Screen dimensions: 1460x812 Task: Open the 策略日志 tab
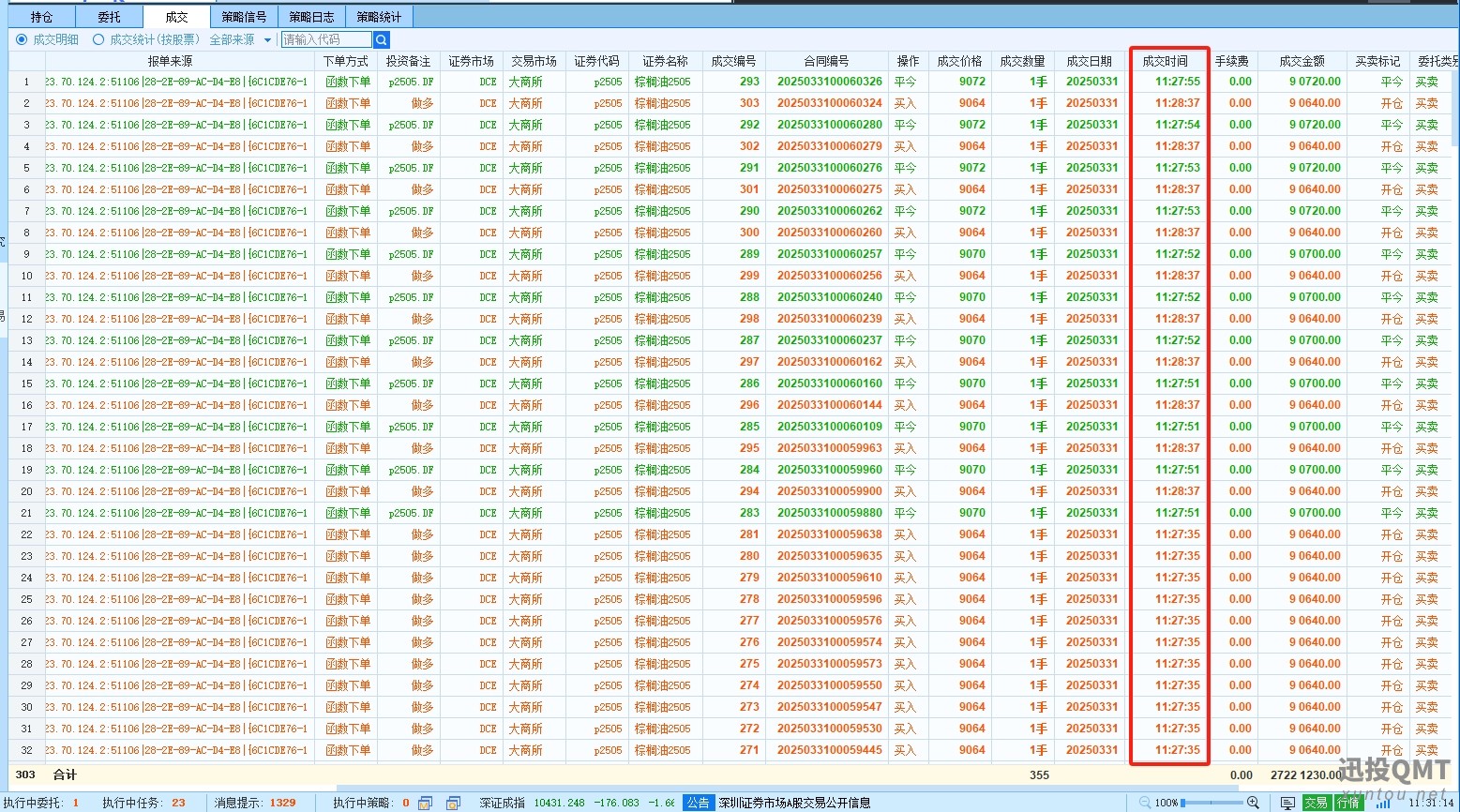coord(311,17)
